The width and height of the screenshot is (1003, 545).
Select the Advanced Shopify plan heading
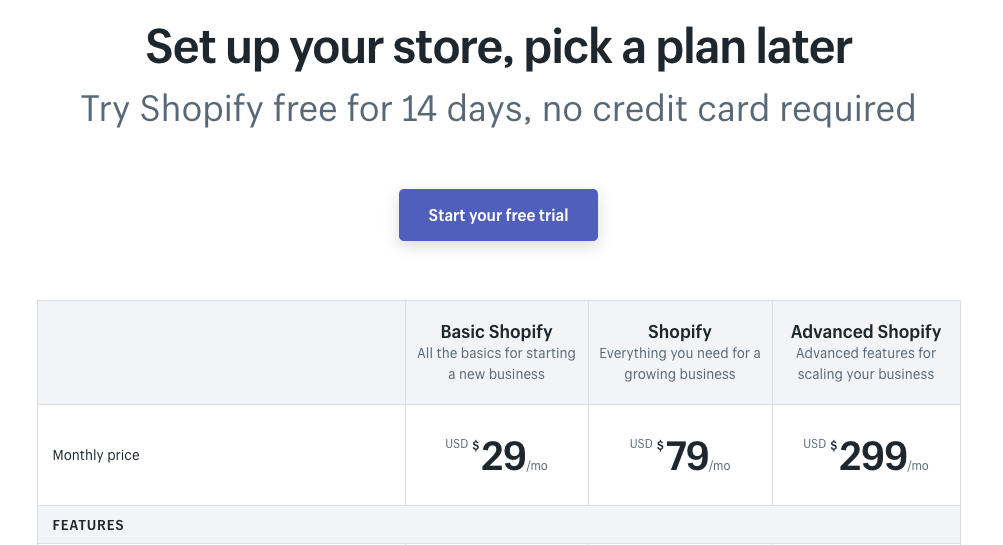tap(865, 331)
